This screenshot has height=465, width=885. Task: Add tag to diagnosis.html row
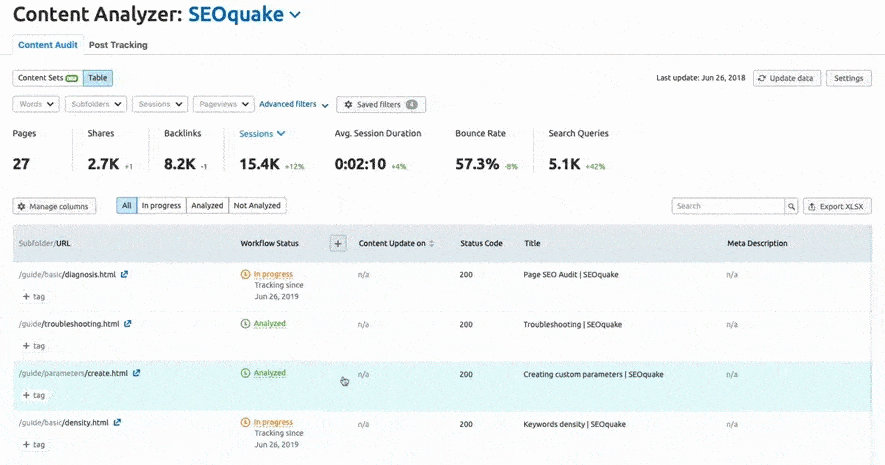33,296
